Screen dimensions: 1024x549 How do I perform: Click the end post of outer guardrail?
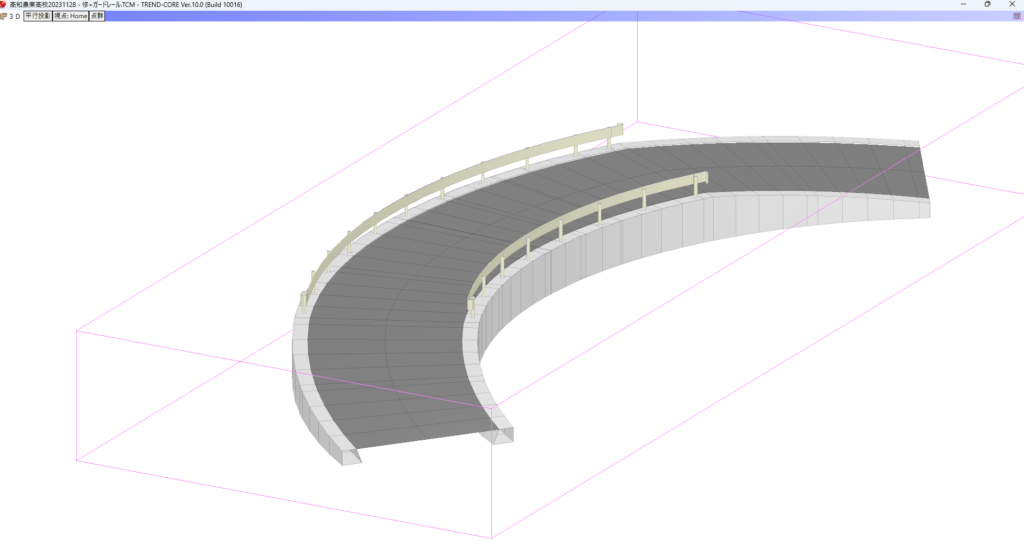[620, 128]
